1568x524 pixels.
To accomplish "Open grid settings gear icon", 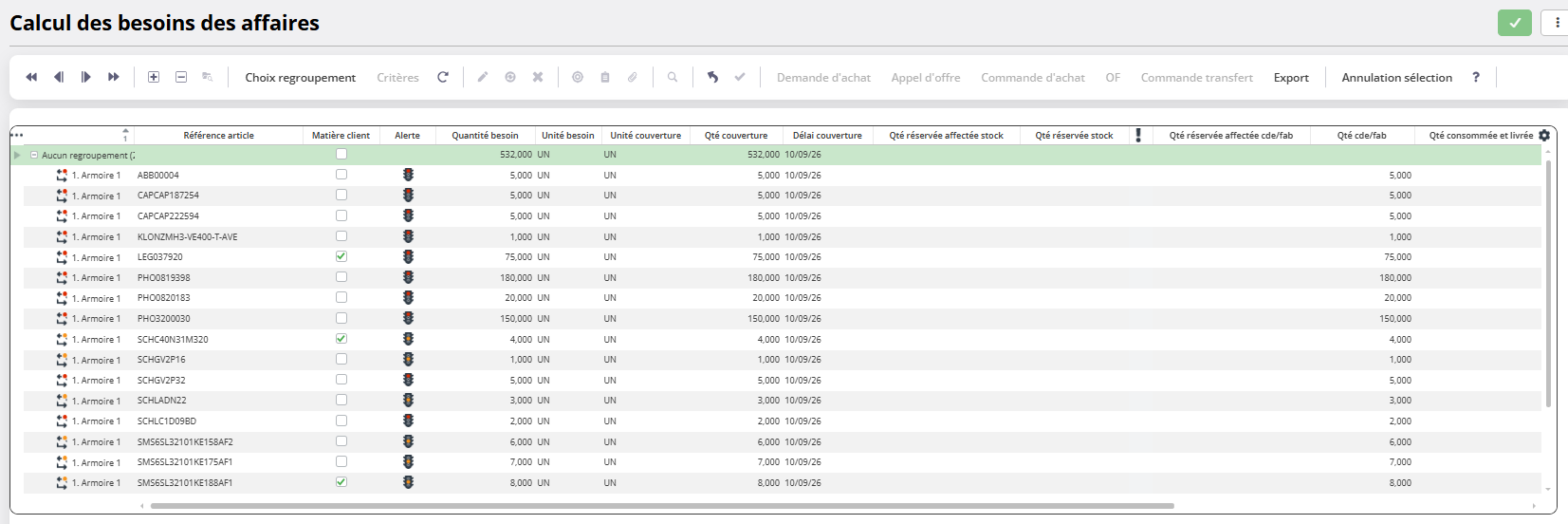I will 1544,136.
